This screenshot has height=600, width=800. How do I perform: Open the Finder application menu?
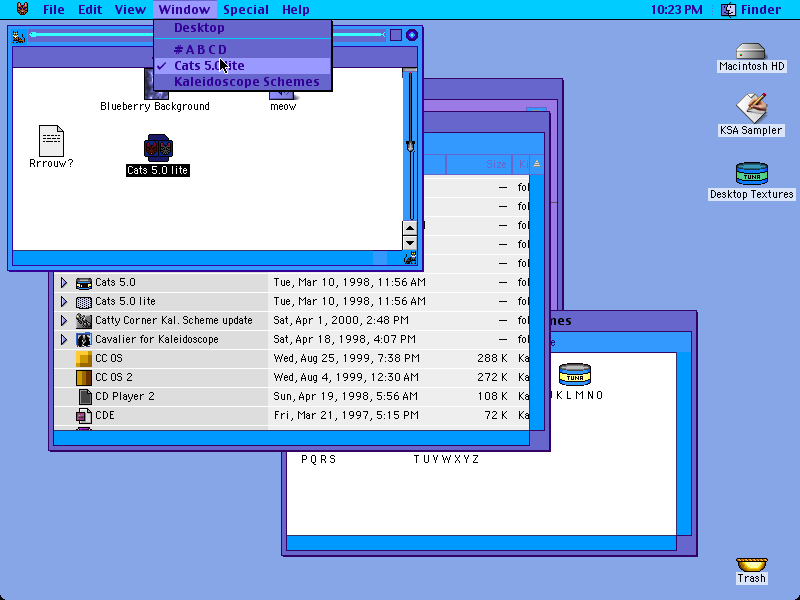click(x=751, y=9)
